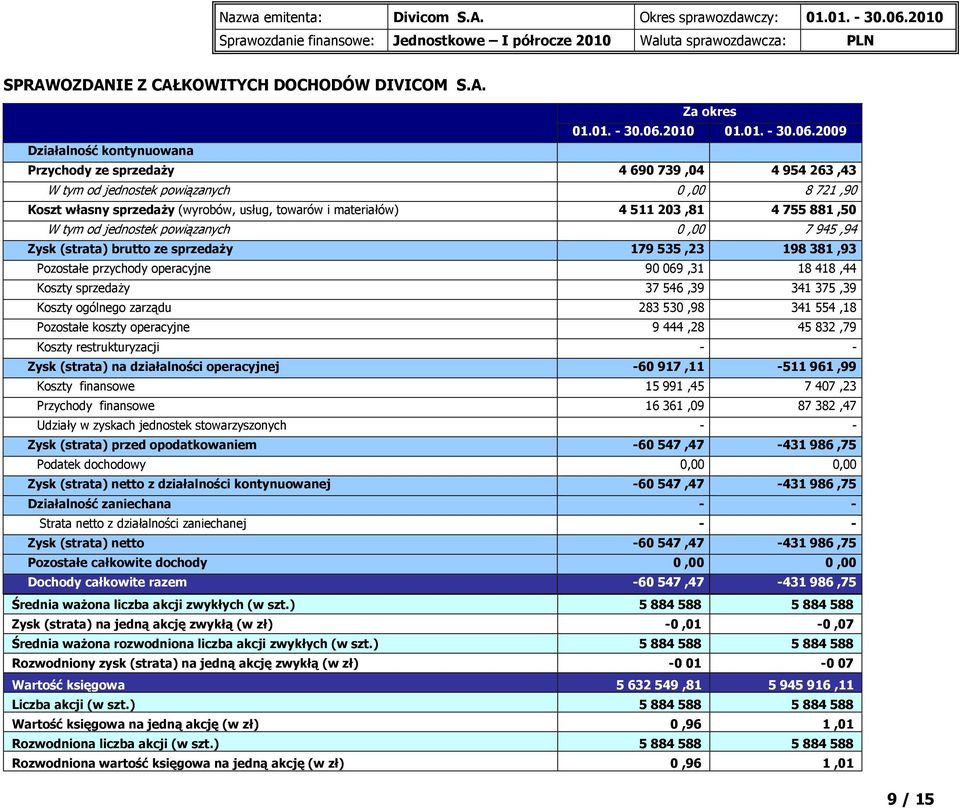Click the 'Działalność kontynuowana' row label

click(x=110, y=151)
